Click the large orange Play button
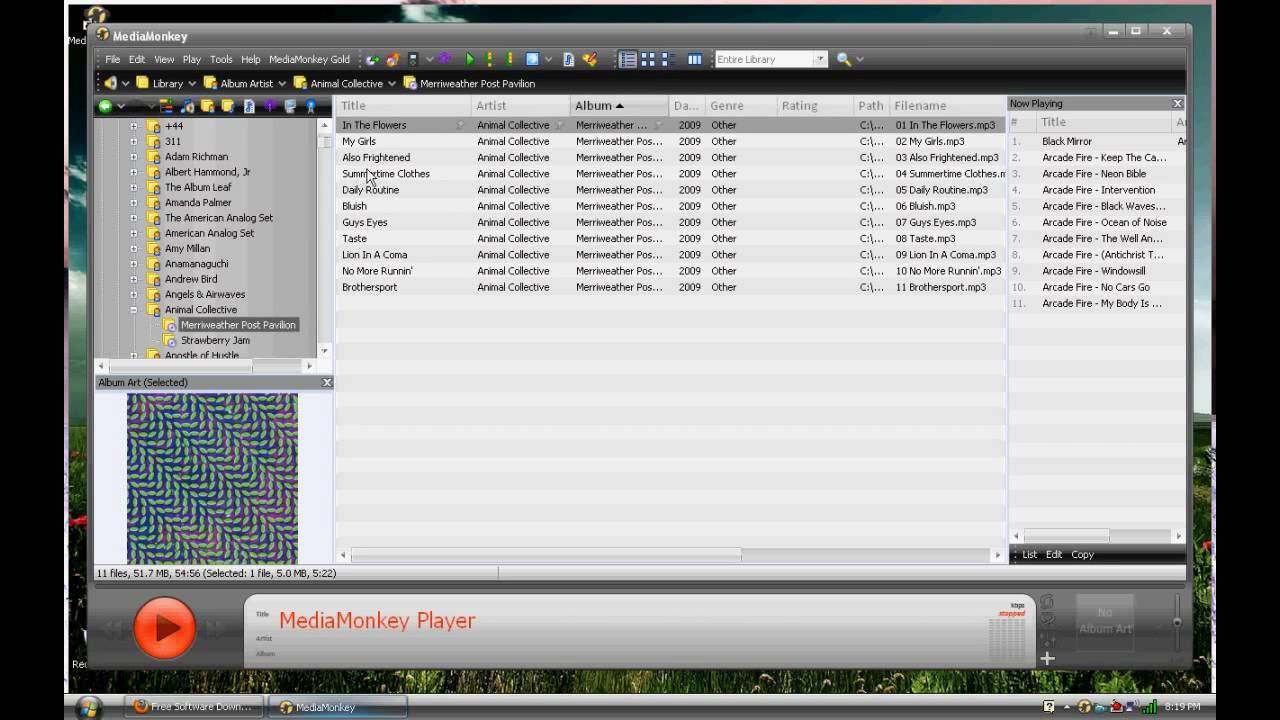 tap(165, 627)
